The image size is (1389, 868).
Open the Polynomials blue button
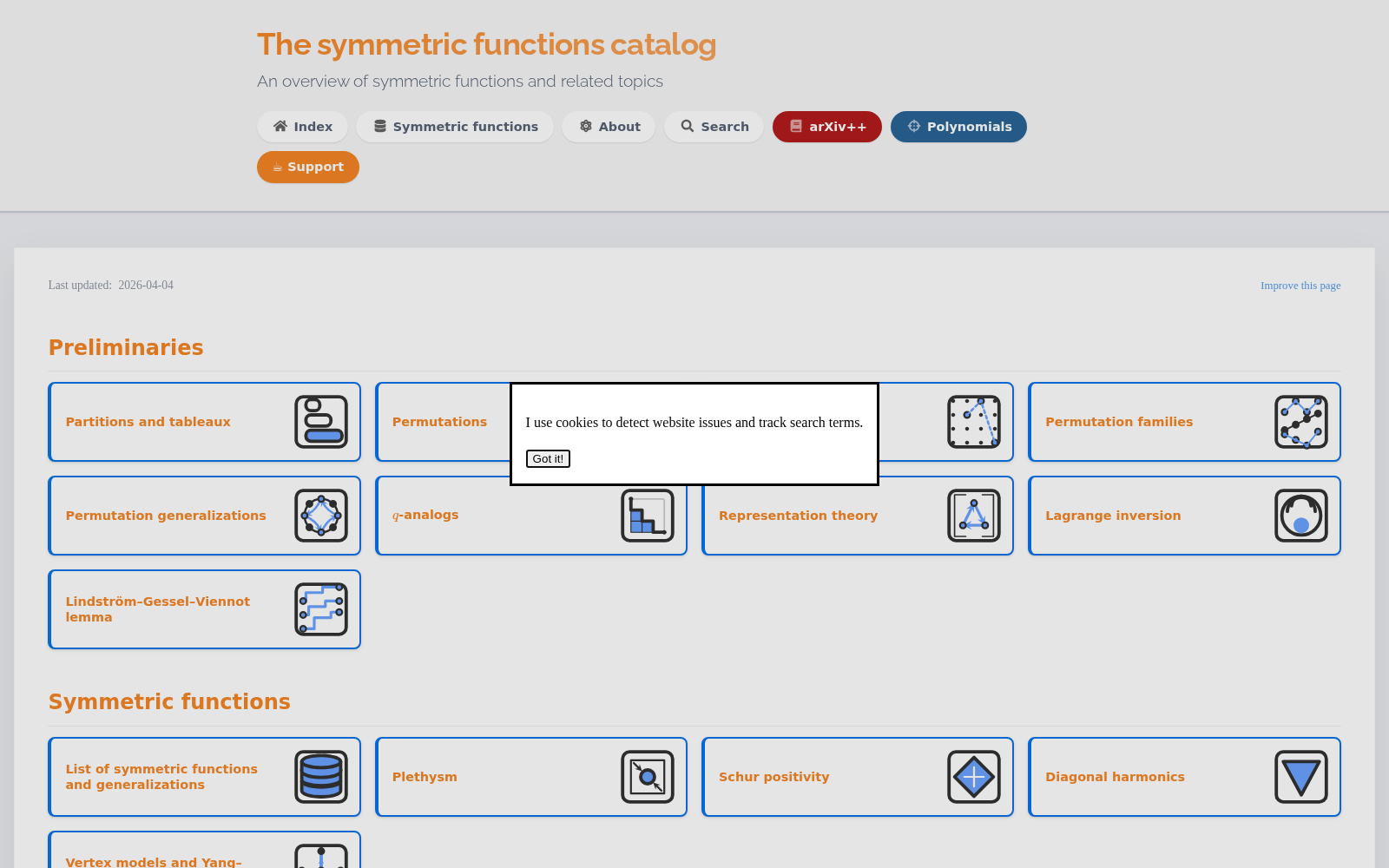coord(958,127)
